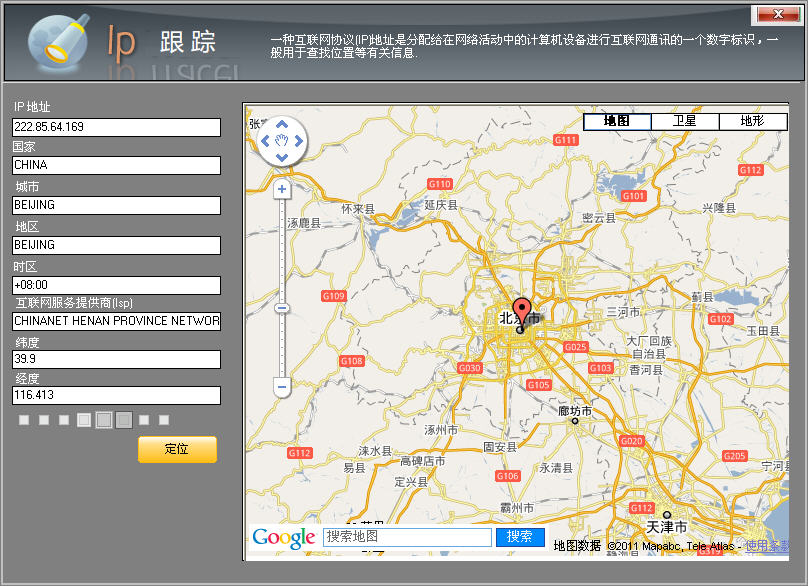Focus the 搜索地图 map search box

407,537
